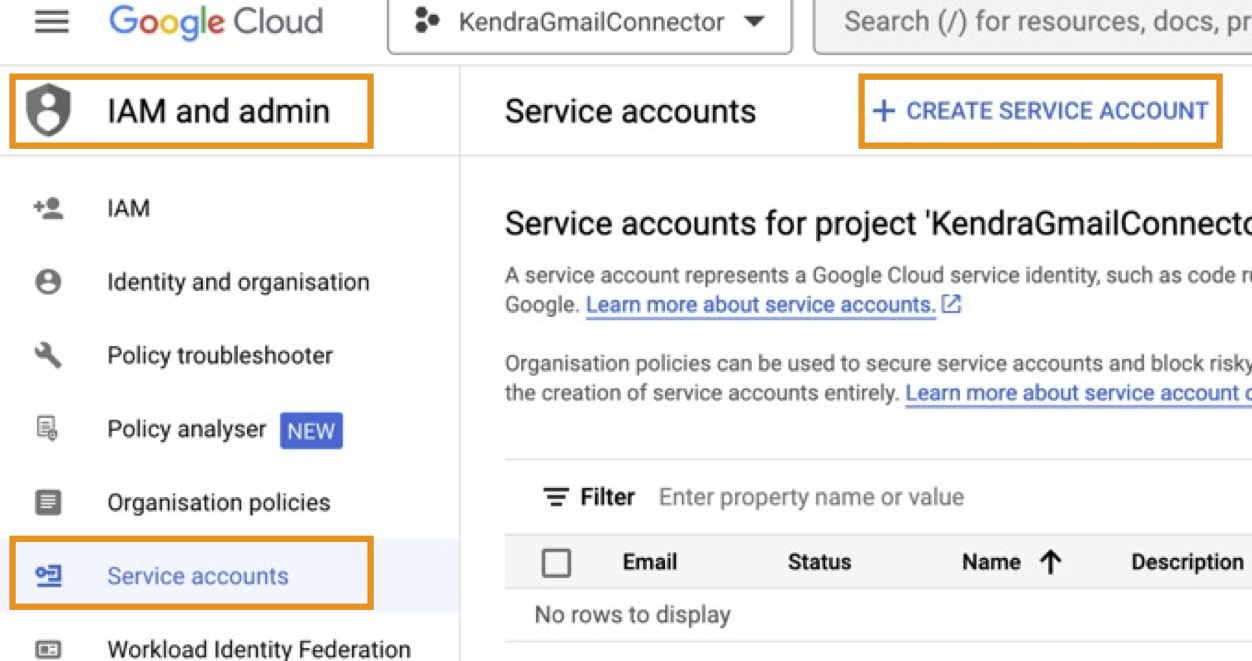
Task: Open the IAM menu item
Action: click(129, 209)
